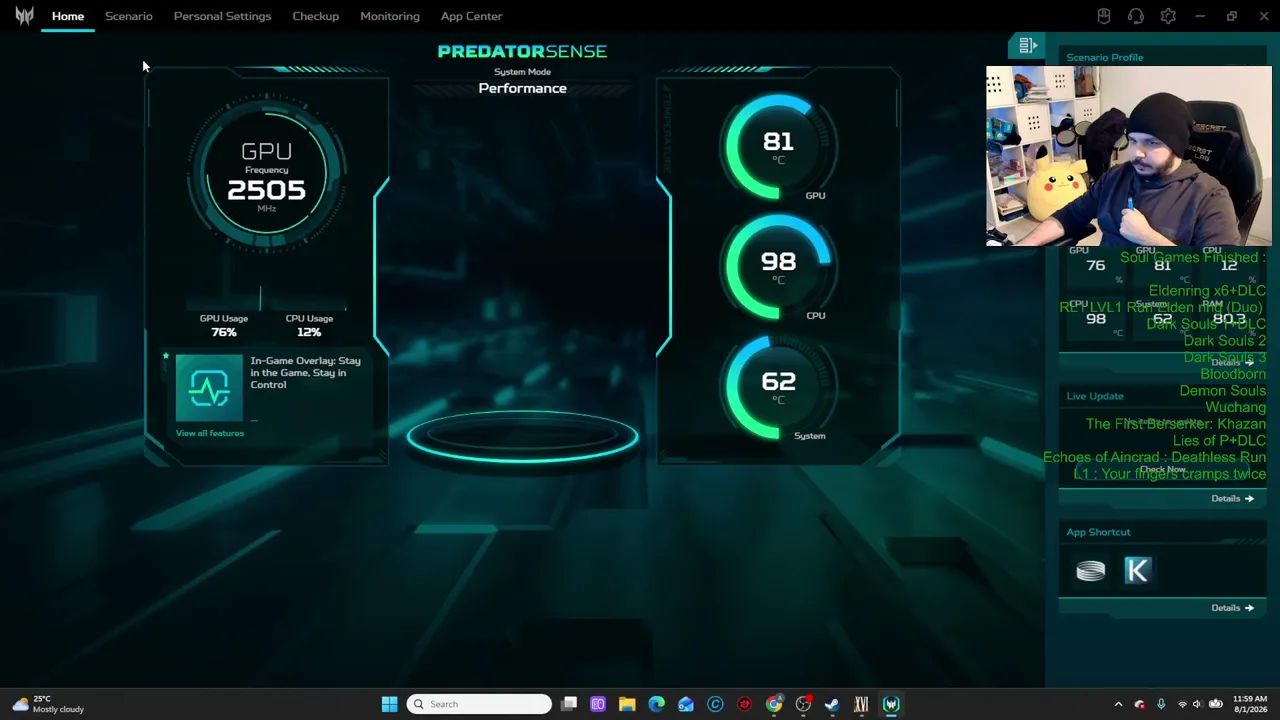Open the clock and date flyout
The height and width of the screenshot is (720, 1280).
click(1250, 704)
